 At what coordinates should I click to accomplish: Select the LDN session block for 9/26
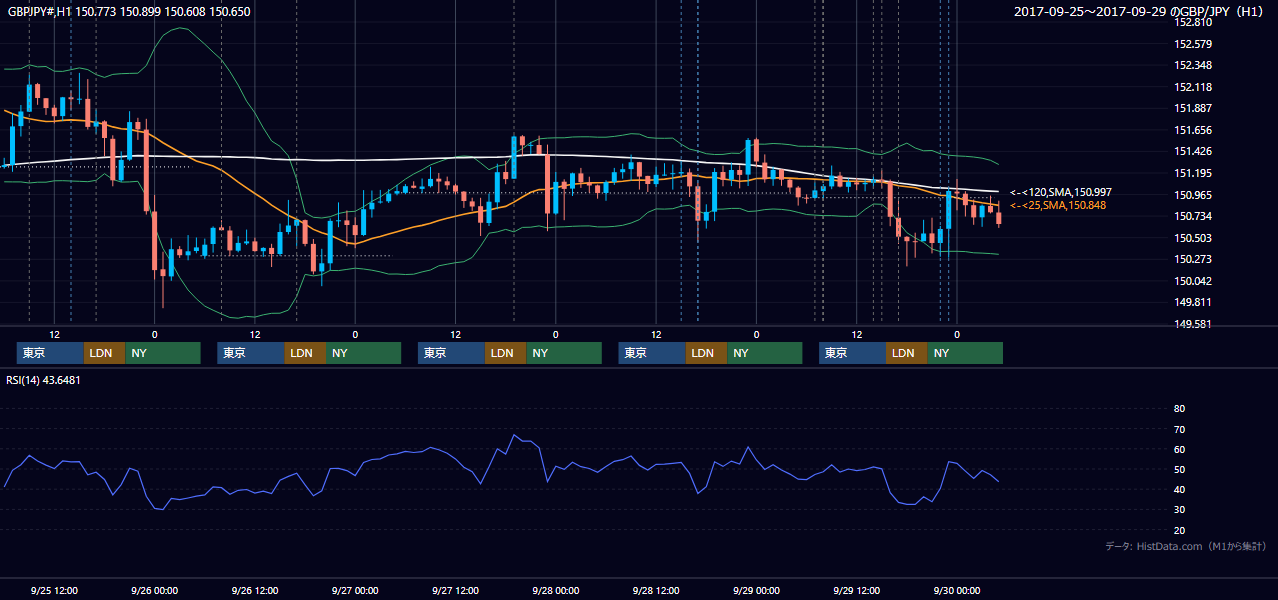click(305, 353)
